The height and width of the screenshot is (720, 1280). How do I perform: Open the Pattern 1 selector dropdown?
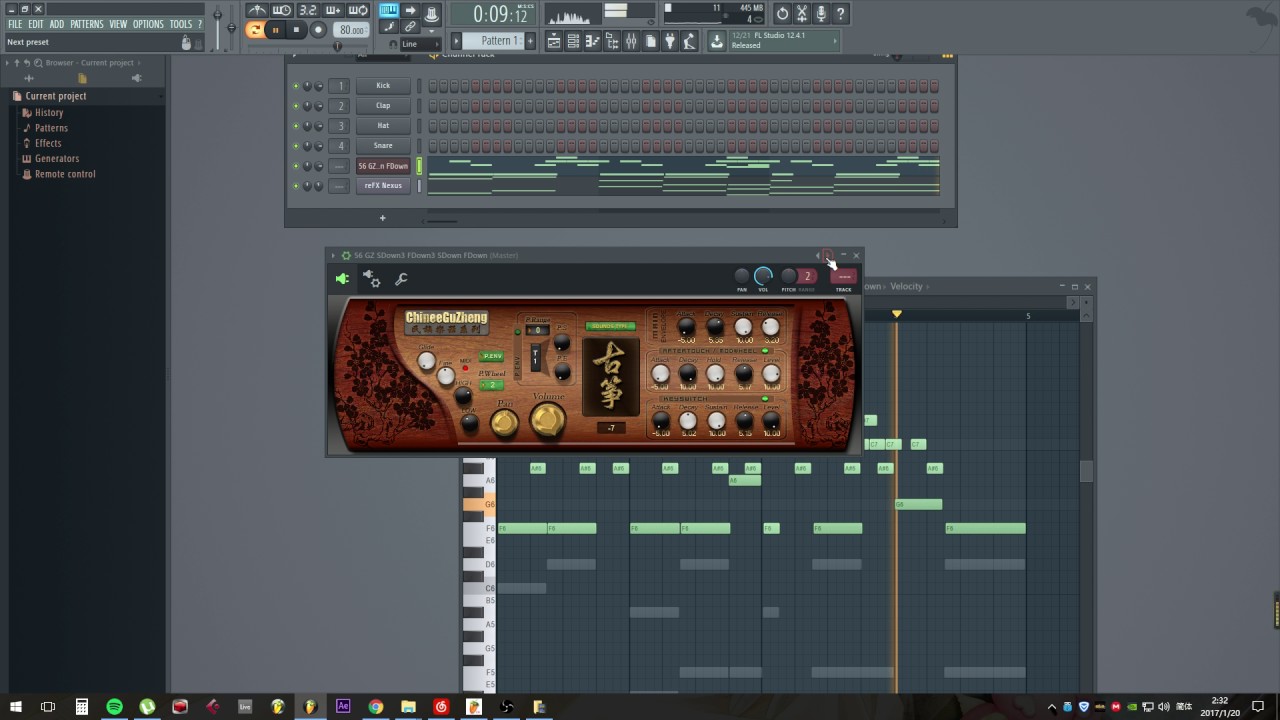pos(498,41)
